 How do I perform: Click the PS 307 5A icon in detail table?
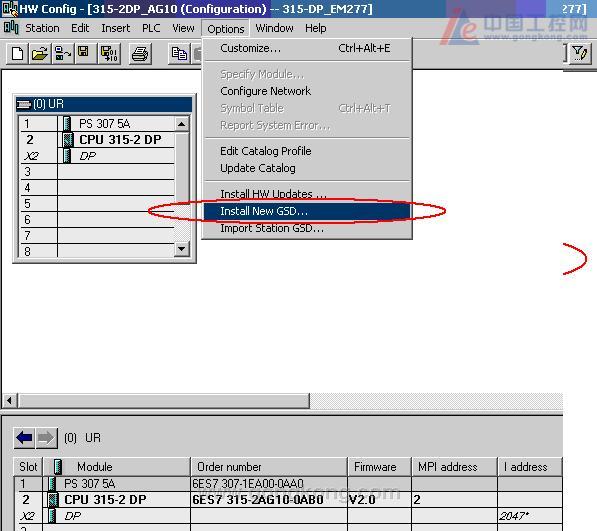pyautogui.click(x=53, y=483)
